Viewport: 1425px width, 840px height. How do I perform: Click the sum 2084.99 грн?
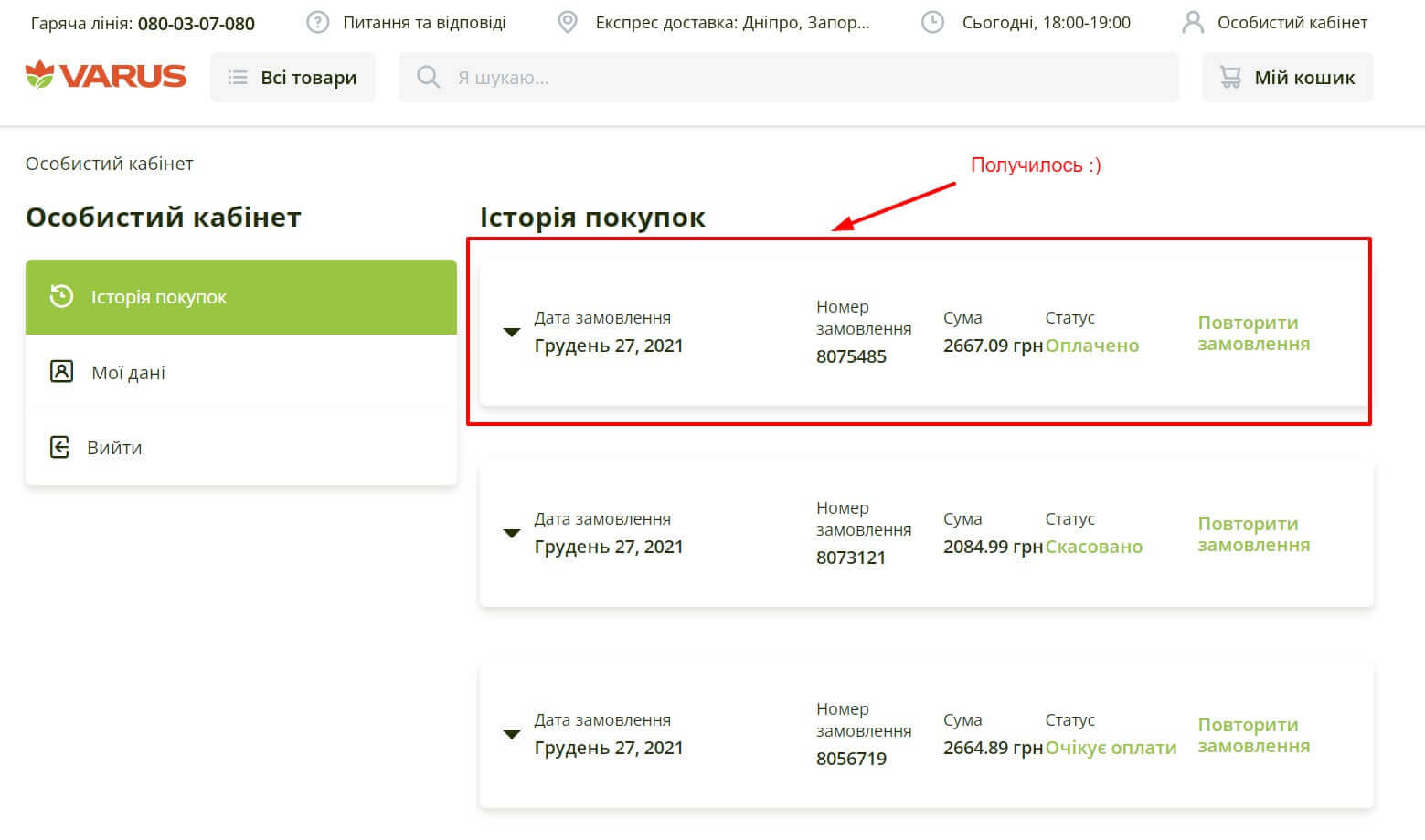(993, 547)
